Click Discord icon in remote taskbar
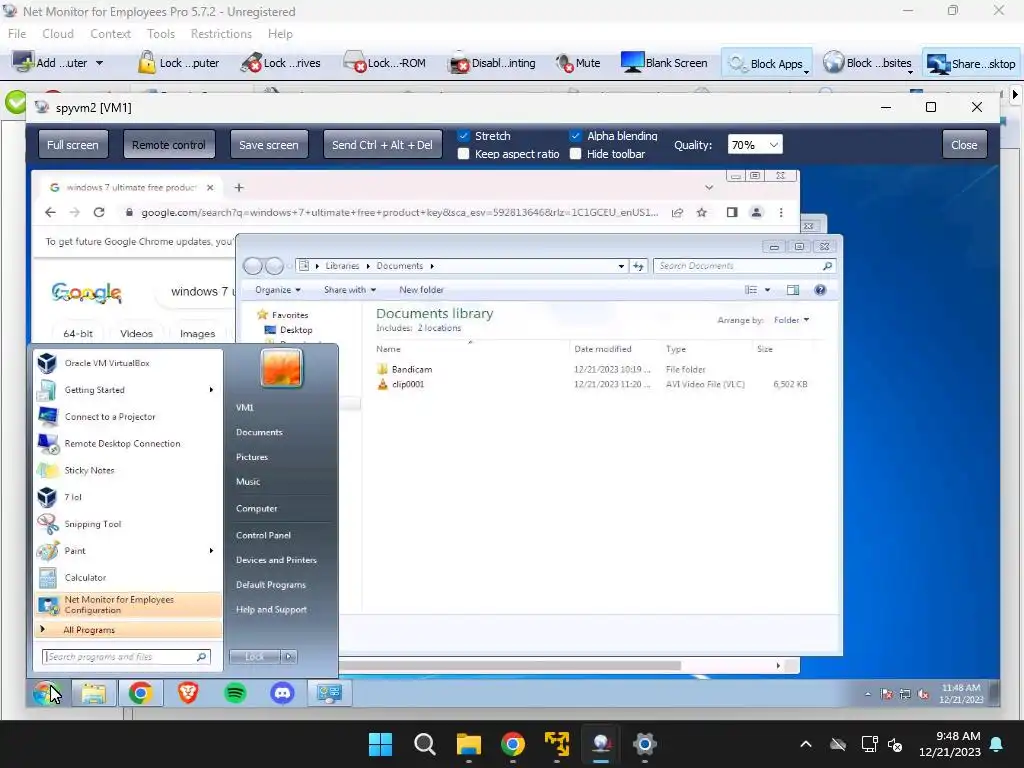 [x=282, y=693]
